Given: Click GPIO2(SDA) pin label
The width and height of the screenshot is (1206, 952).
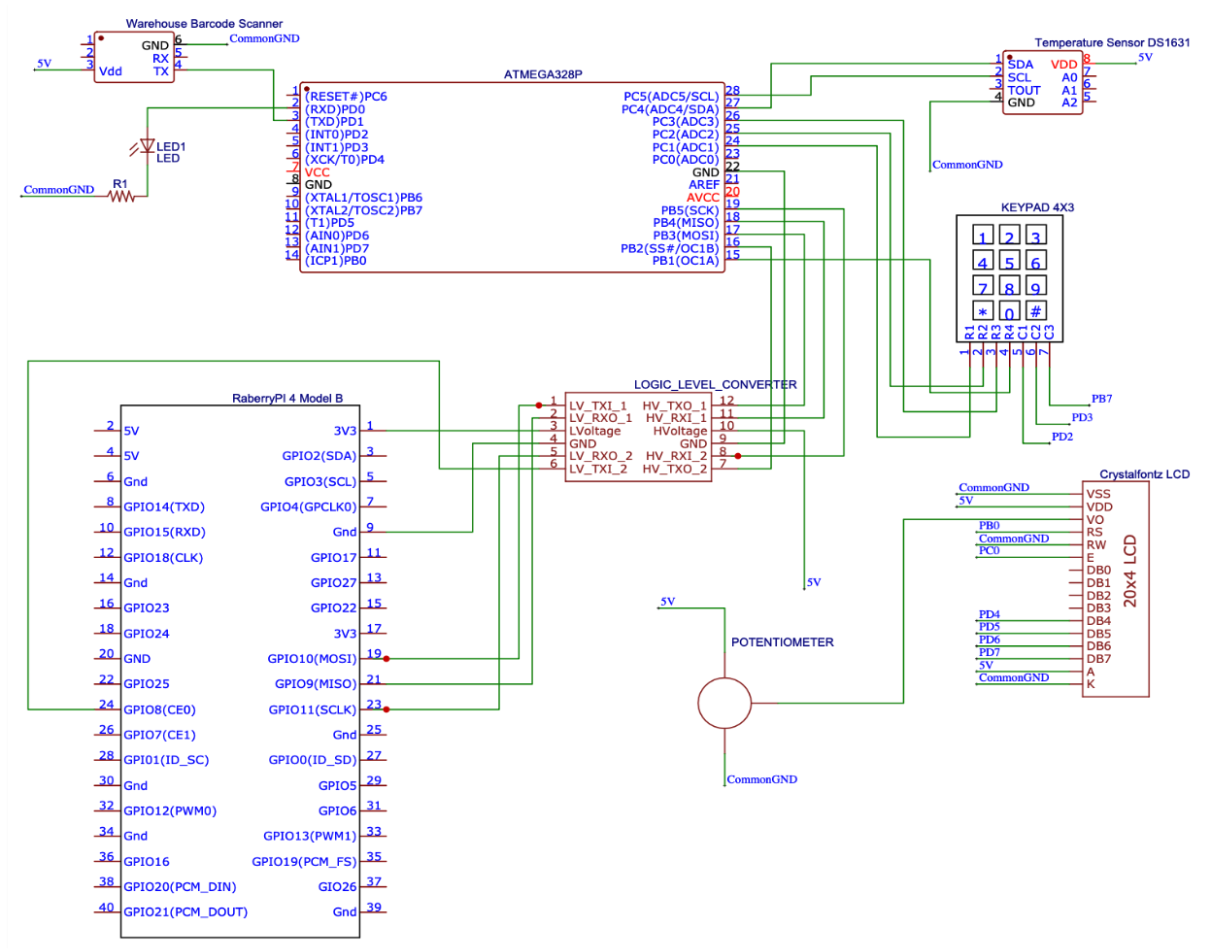Looking at the screenshot, I should [318, 455].
